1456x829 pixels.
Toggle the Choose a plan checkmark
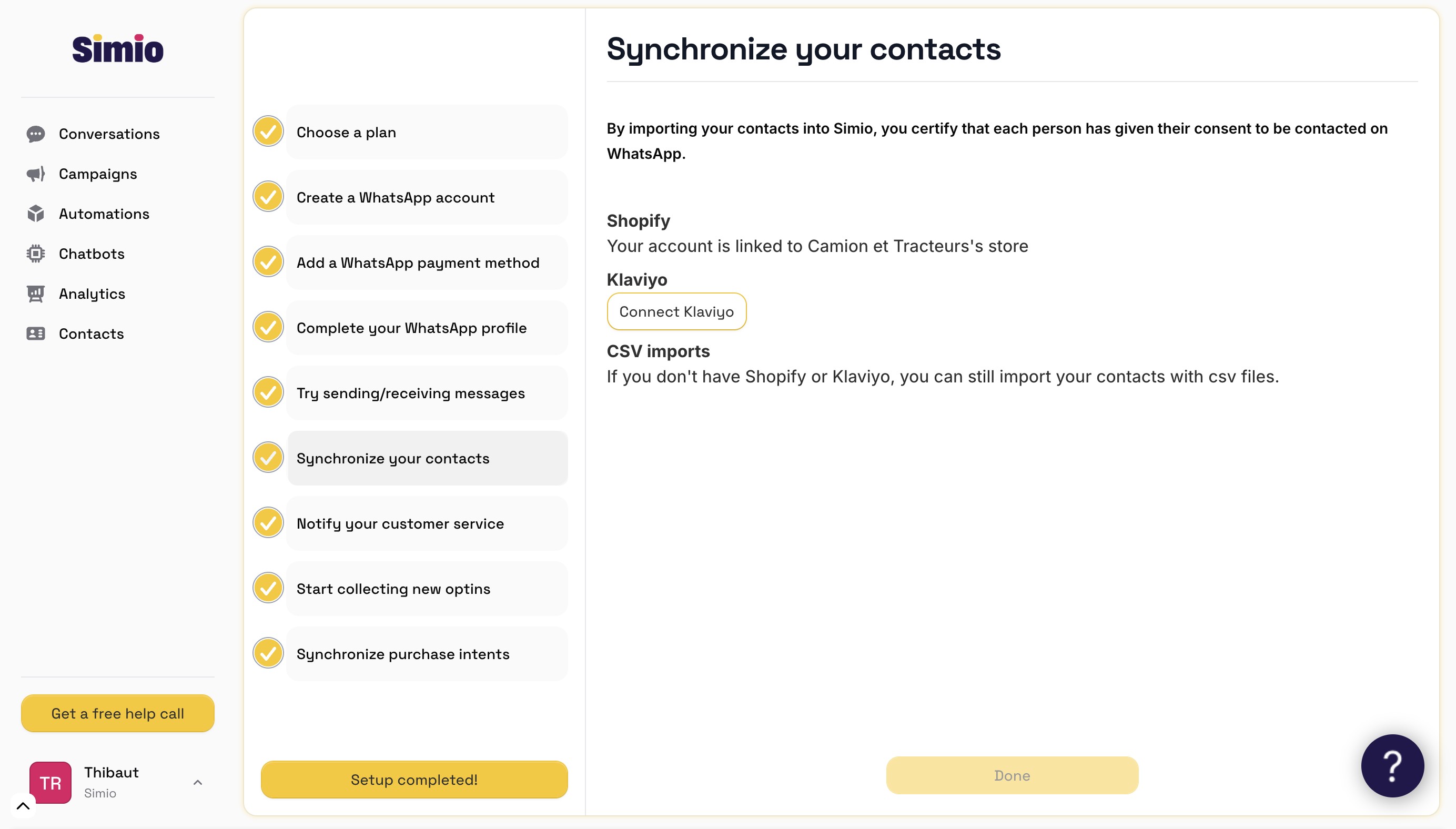click(x=268, y=132)
